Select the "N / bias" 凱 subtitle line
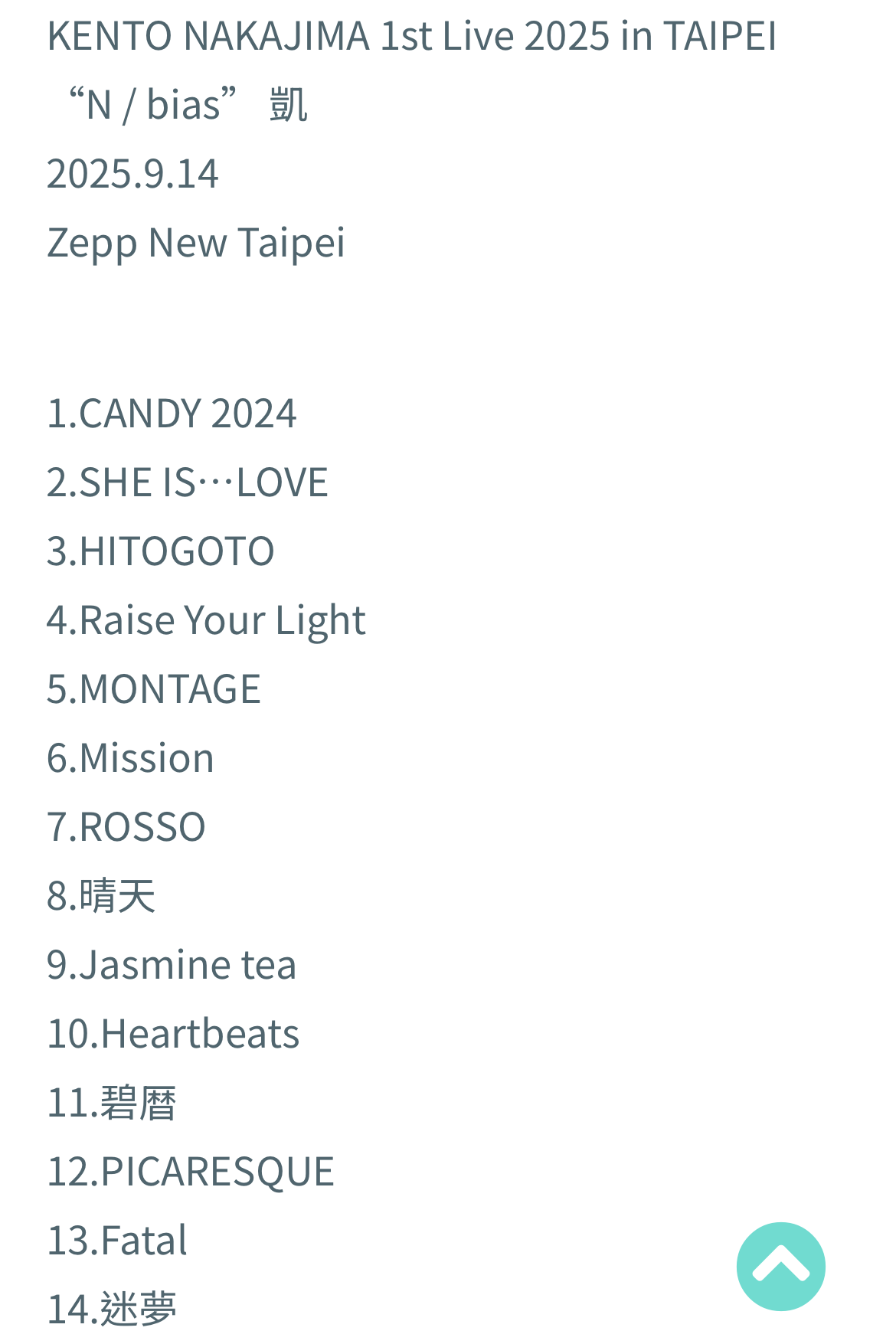 point(188,104)
